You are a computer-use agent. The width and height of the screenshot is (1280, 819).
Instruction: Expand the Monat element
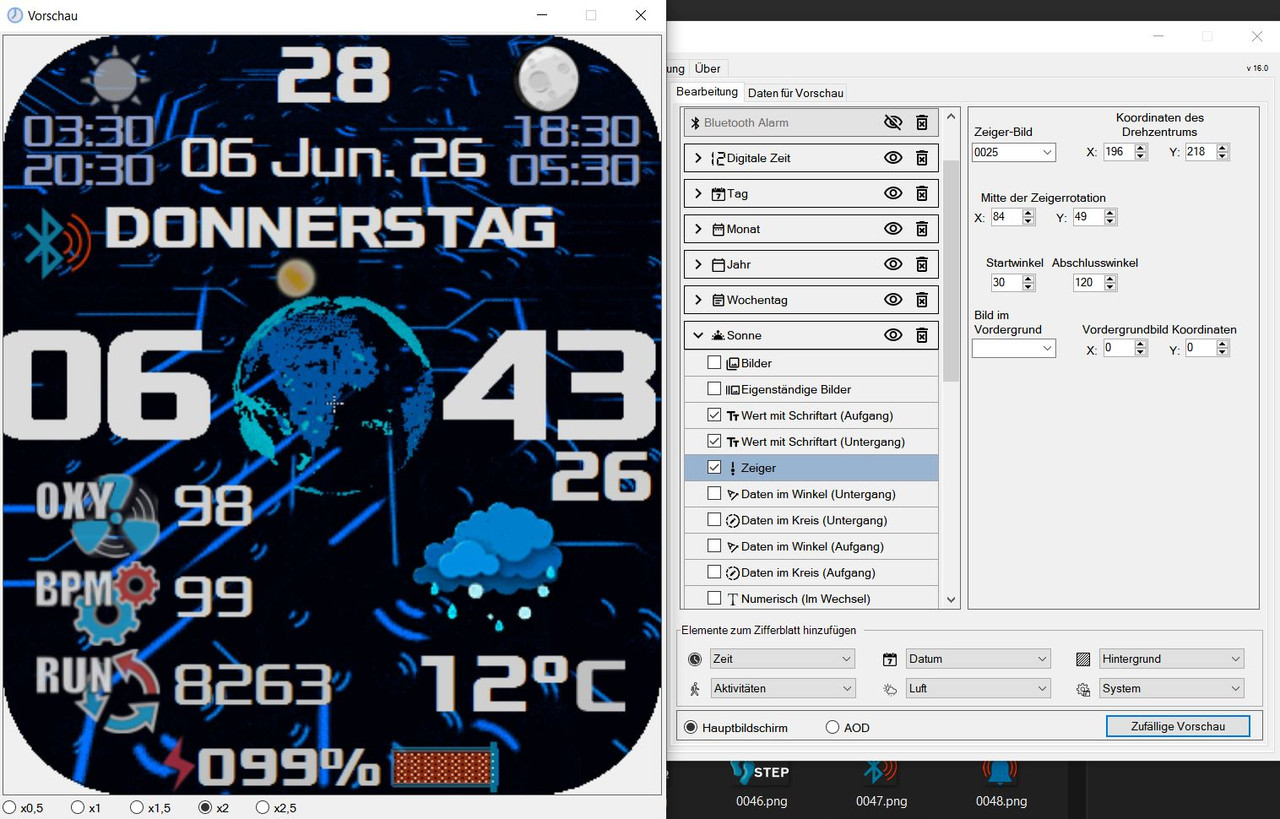[698, 229]
